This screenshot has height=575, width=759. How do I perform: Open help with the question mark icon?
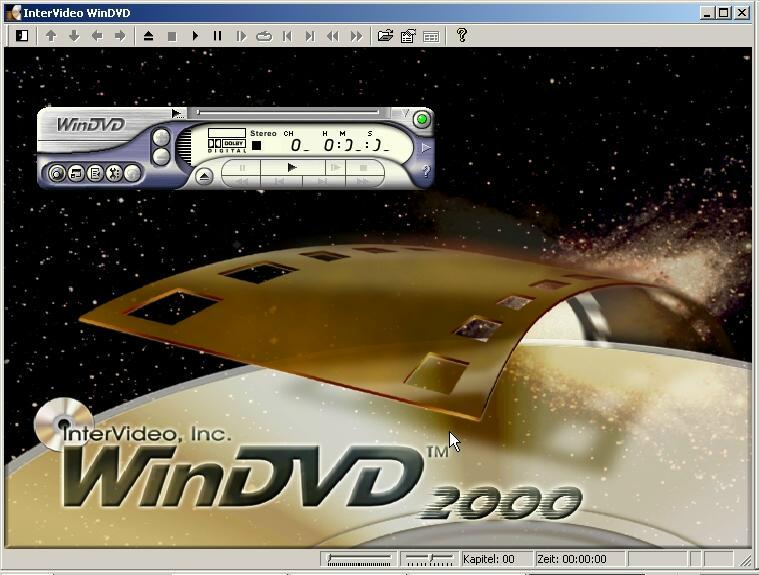tap(462, 35)
